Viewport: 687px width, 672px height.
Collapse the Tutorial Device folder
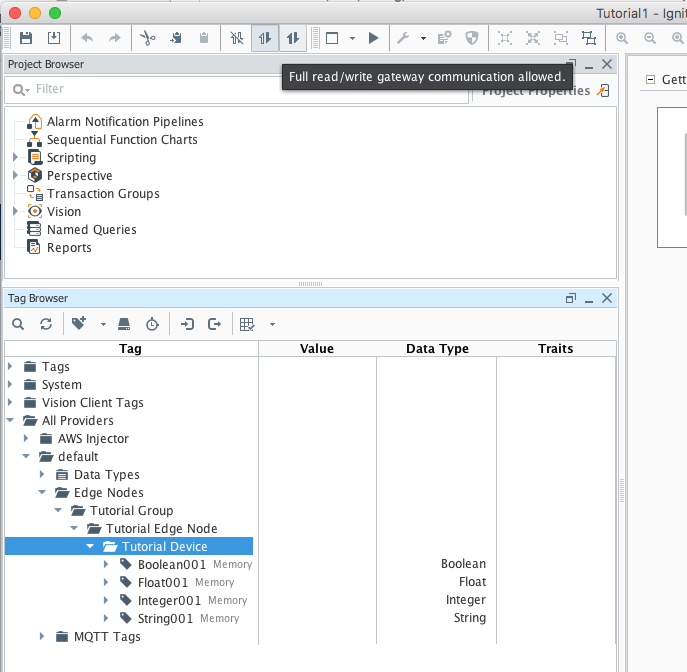pos(90,546)
